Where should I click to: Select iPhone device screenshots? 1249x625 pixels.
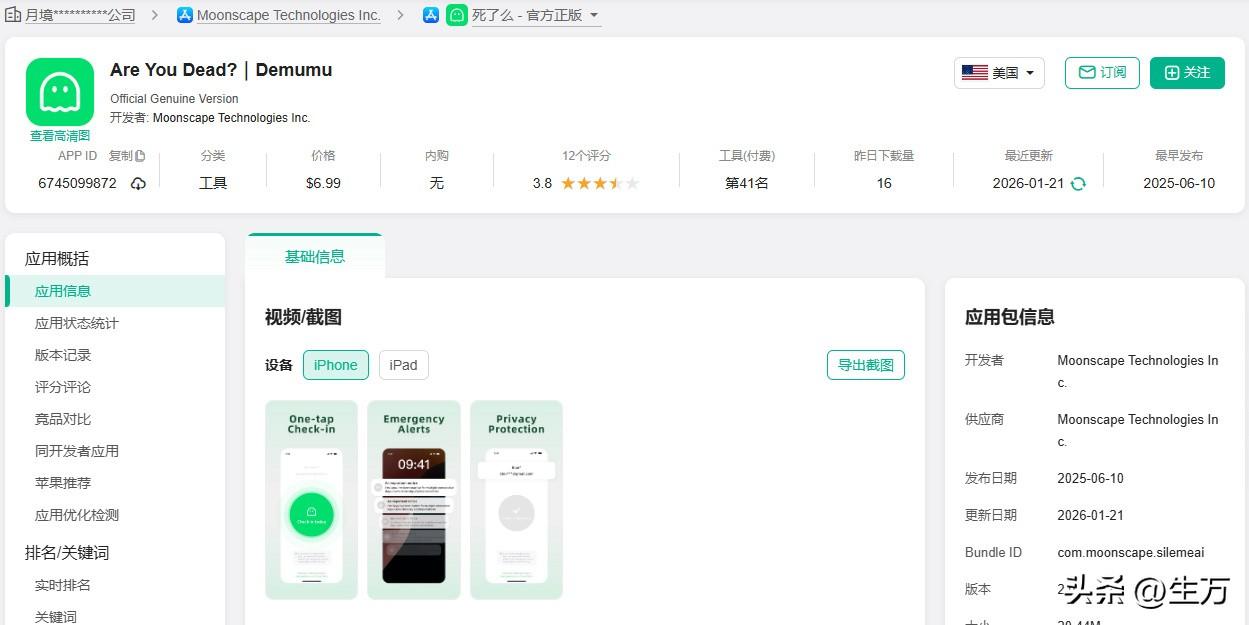[x=336, y=365]
